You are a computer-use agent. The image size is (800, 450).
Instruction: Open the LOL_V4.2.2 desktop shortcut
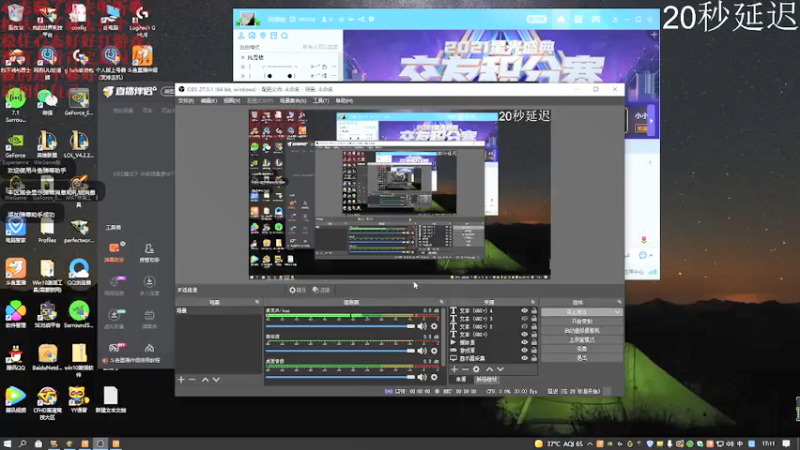[x=79, y=144]
